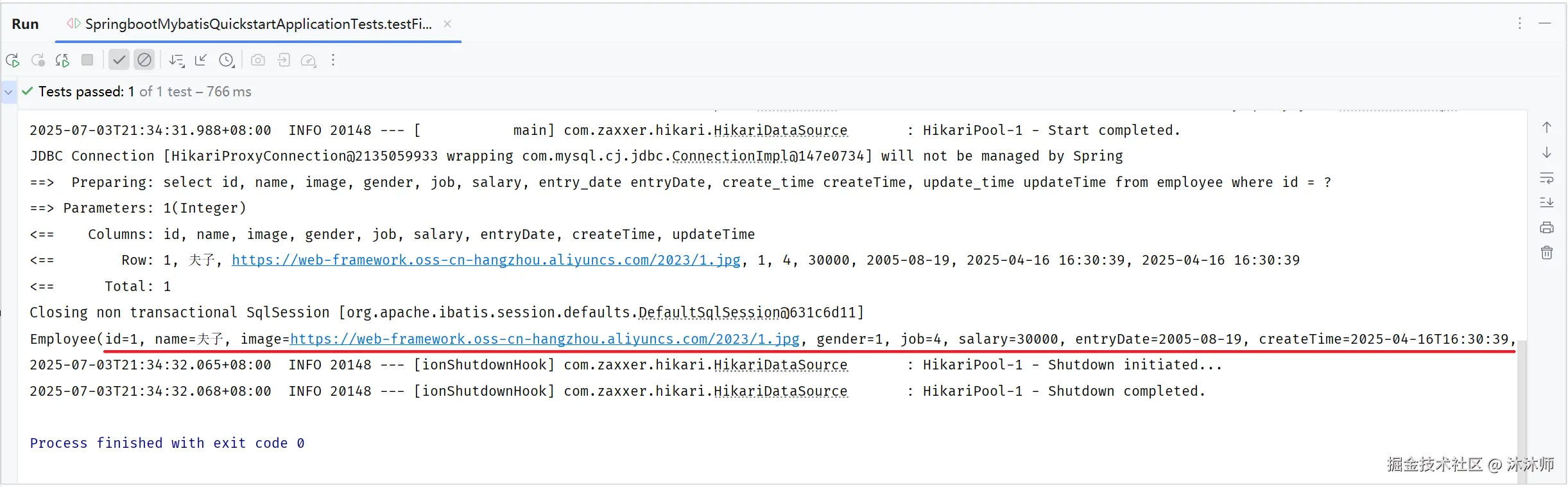Image resolution: width=1568 pixels, height=487 pixels.
Task: Hide the Run tool window with the minimize dash
Action: (x=1545, y=24)
